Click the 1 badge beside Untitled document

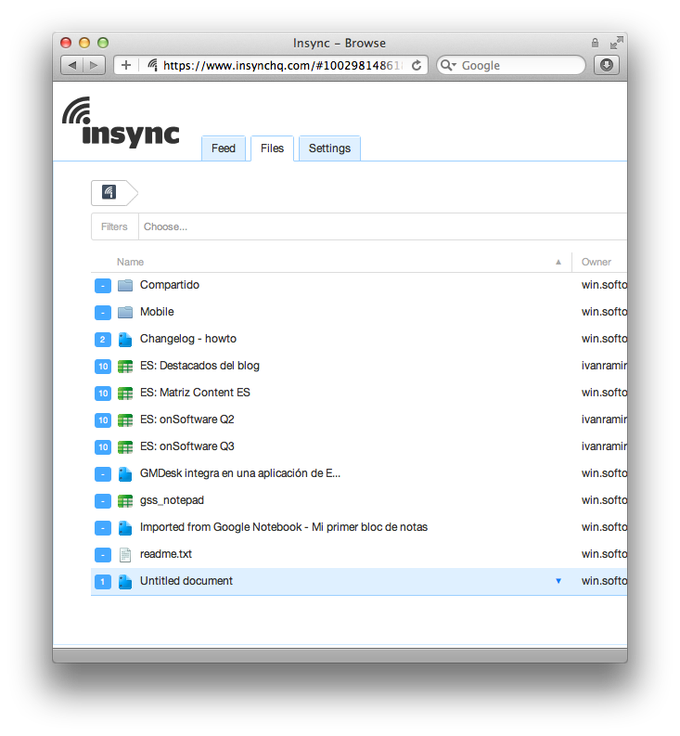pos(103,582)
